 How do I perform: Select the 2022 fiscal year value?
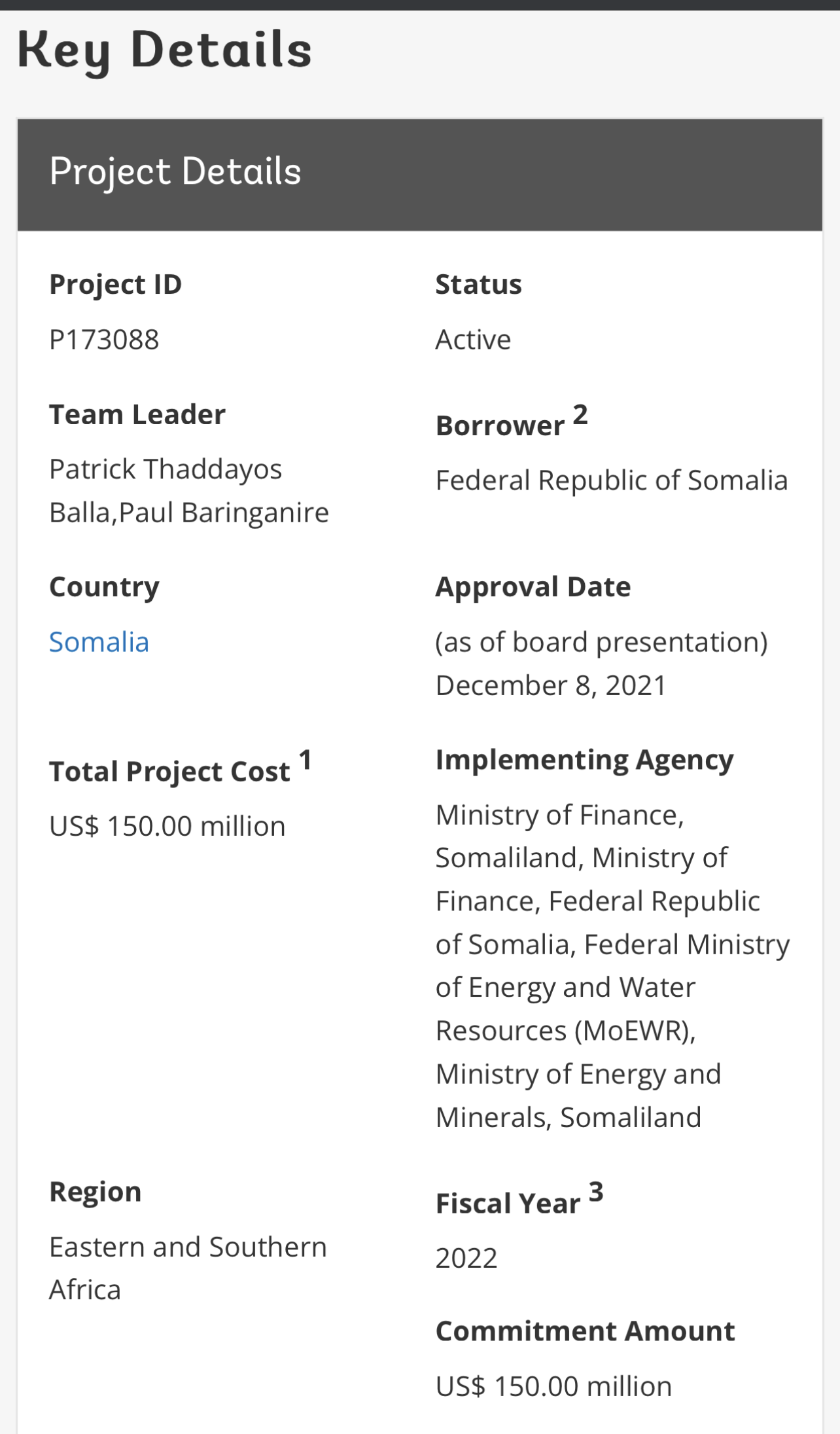(466, 1258)
